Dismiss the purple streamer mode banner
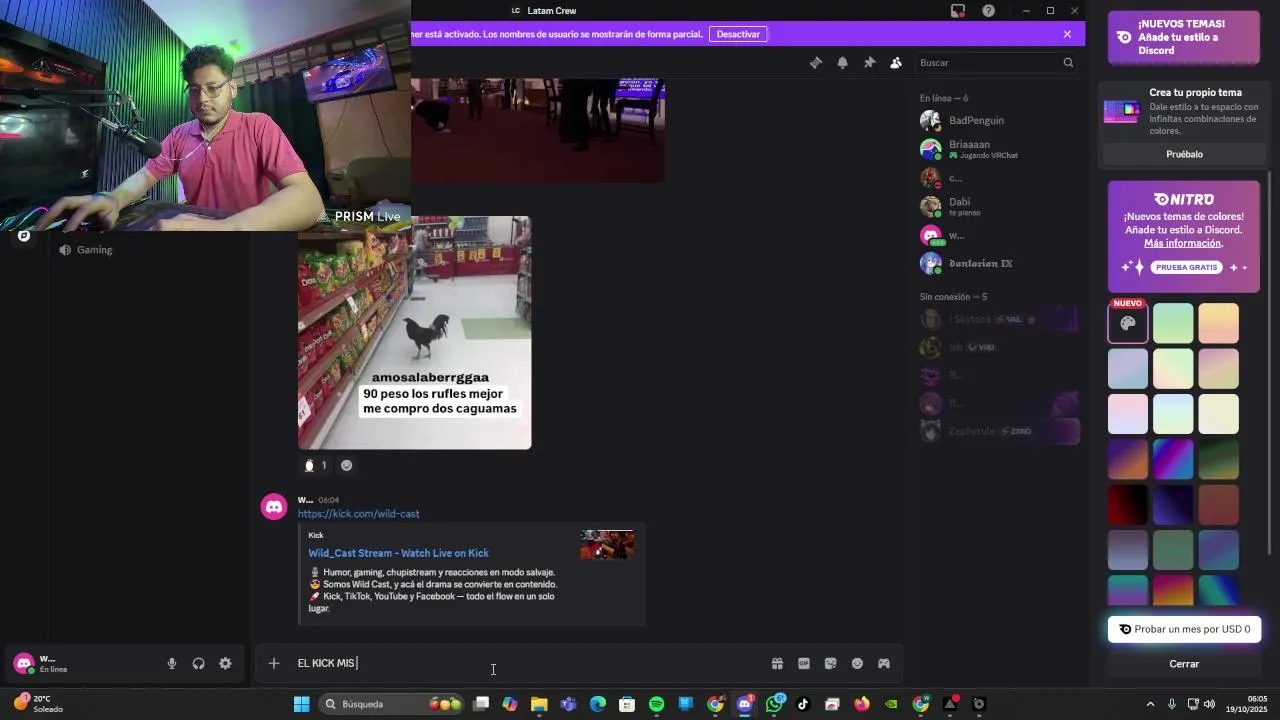 1067,34
